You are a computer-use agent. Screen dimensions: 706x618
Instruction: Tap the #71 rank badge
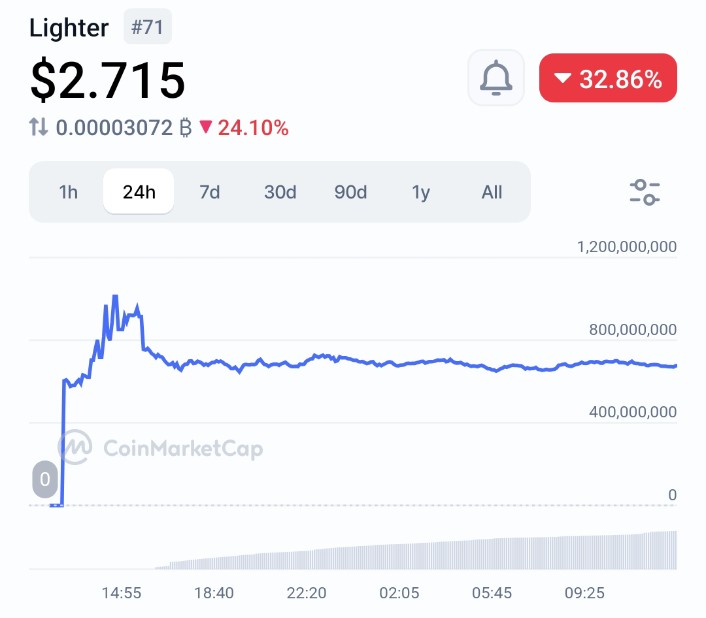[x=148, y=27]
